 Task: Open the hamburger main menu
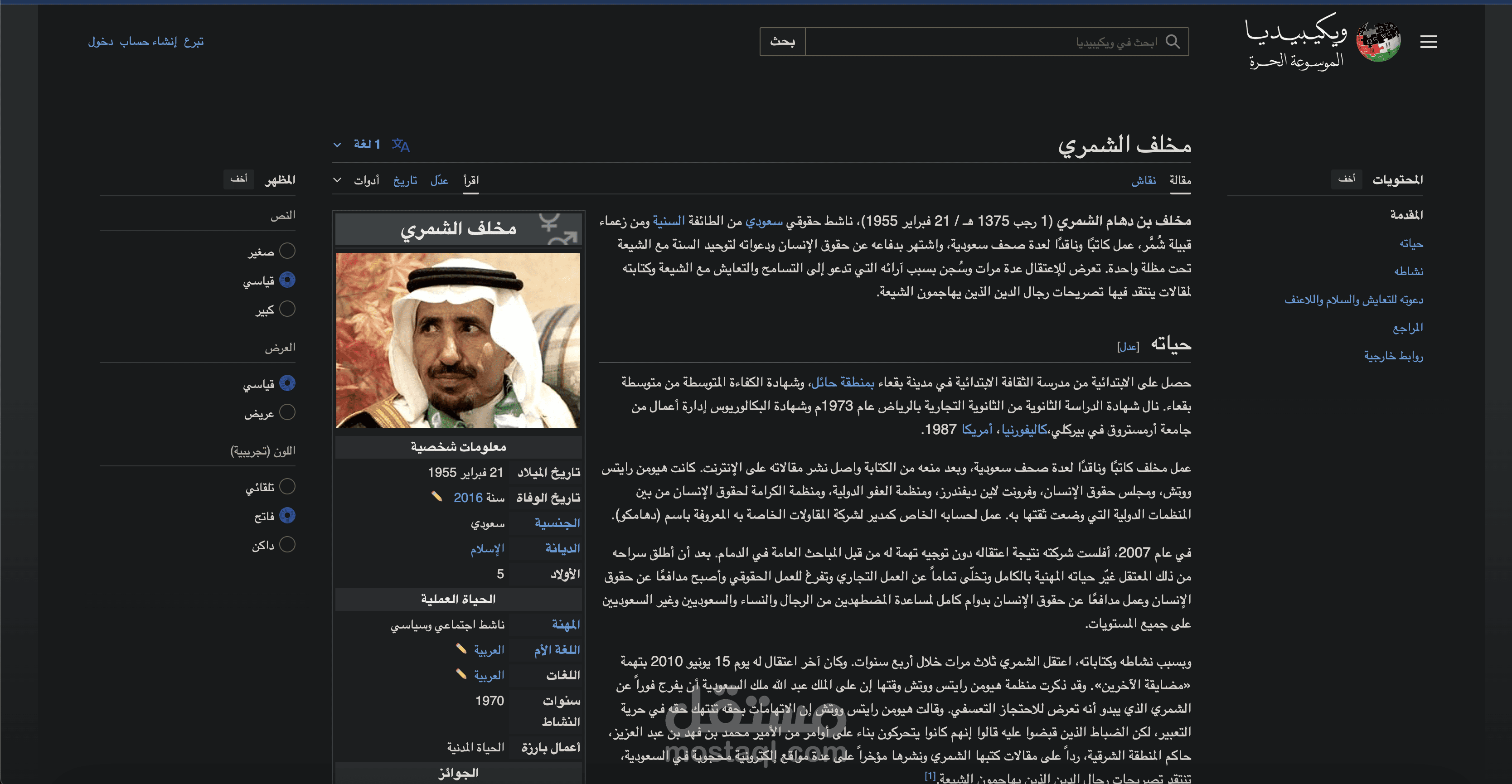[1428, 42]
